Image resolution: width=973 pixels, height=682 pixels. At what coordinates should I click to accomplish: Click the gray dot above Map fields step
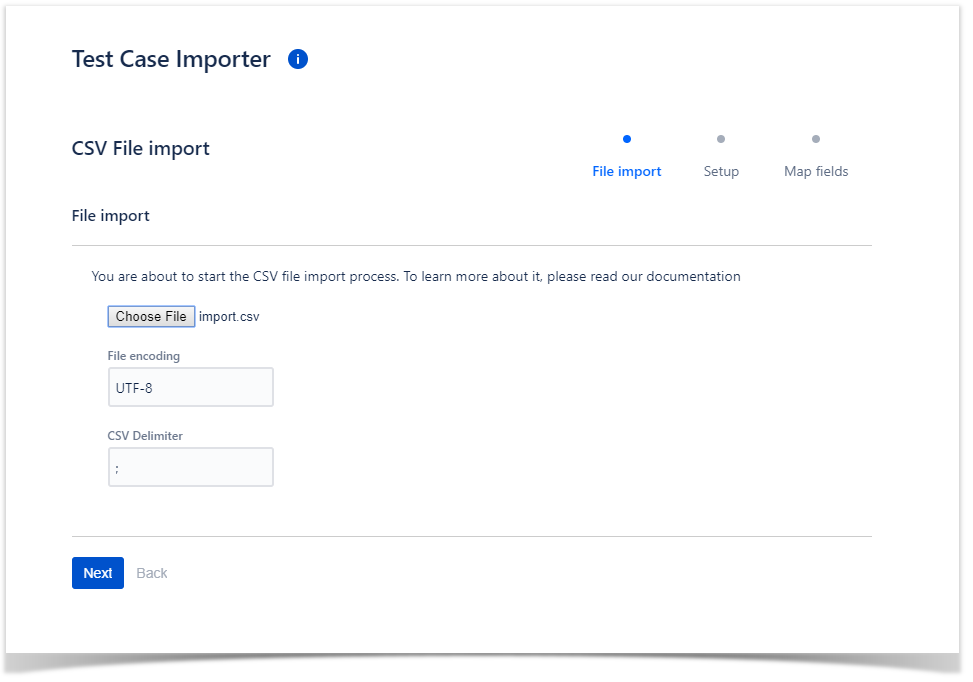pyautogui.click(x=815, y=139)
